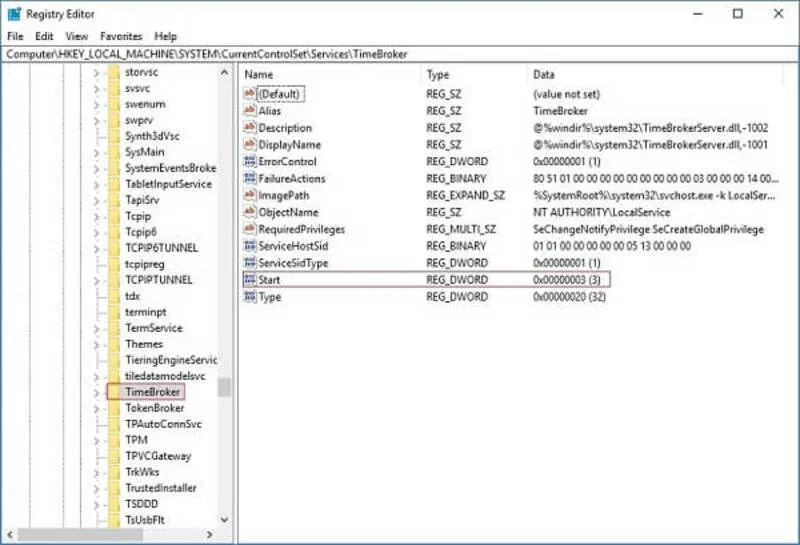The image size is (800, 545).
Task: Click the tree's vertical scrollbar thumb
Action: 224,387
